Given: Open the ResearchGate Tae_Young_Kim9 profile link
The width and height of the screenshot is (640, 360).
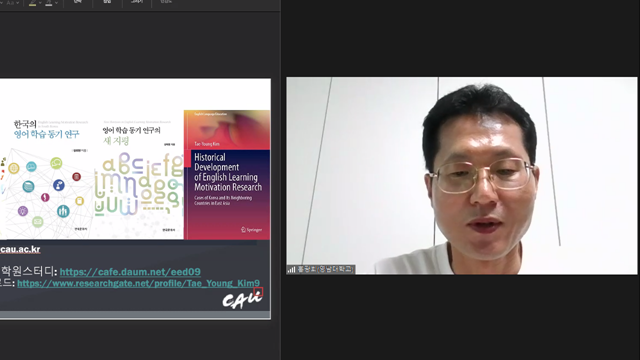Looking at the screenshot, I should pyautogui.click(x=138, y=283).
